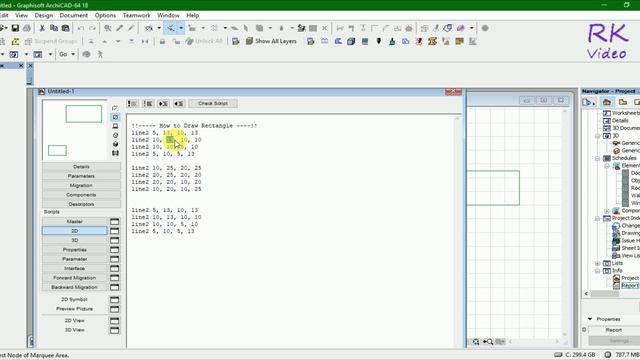Click the side view preview icon beside thumbnail
Screen dimensions: 640x360
pos(115,126)
